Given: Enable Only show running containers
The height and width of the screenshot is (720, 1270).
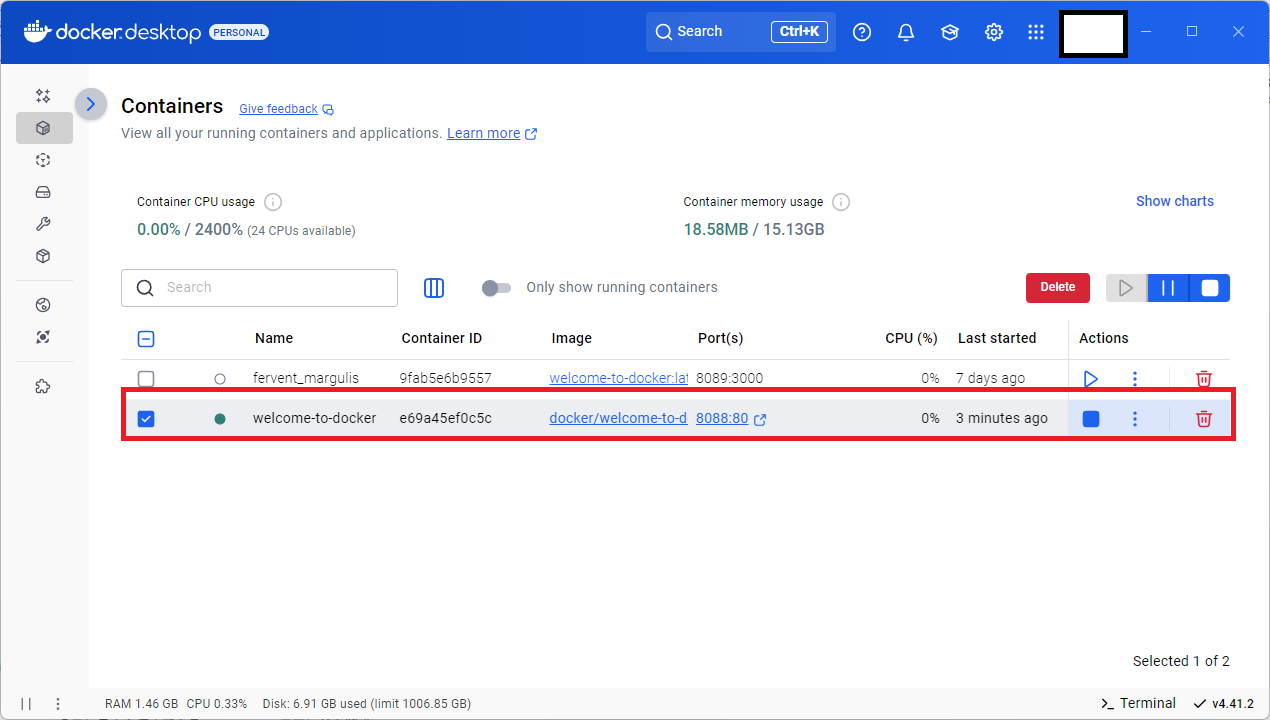Looking at the screenshot, I should (x=496, y=287).
